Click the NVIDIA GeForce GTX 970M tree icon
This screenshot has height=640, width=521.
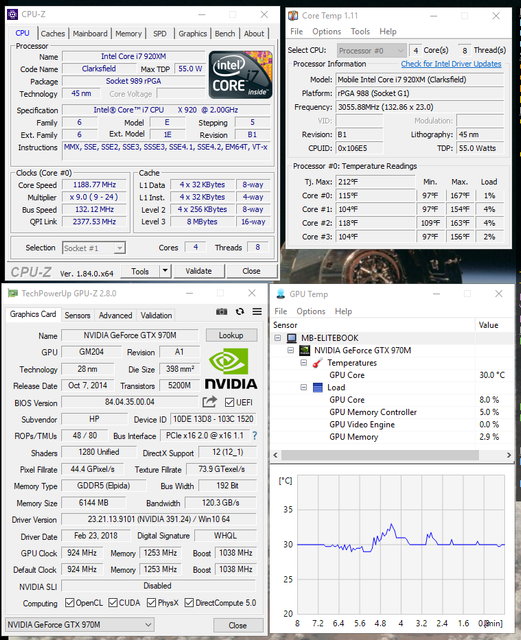click(x=305, y=350)
